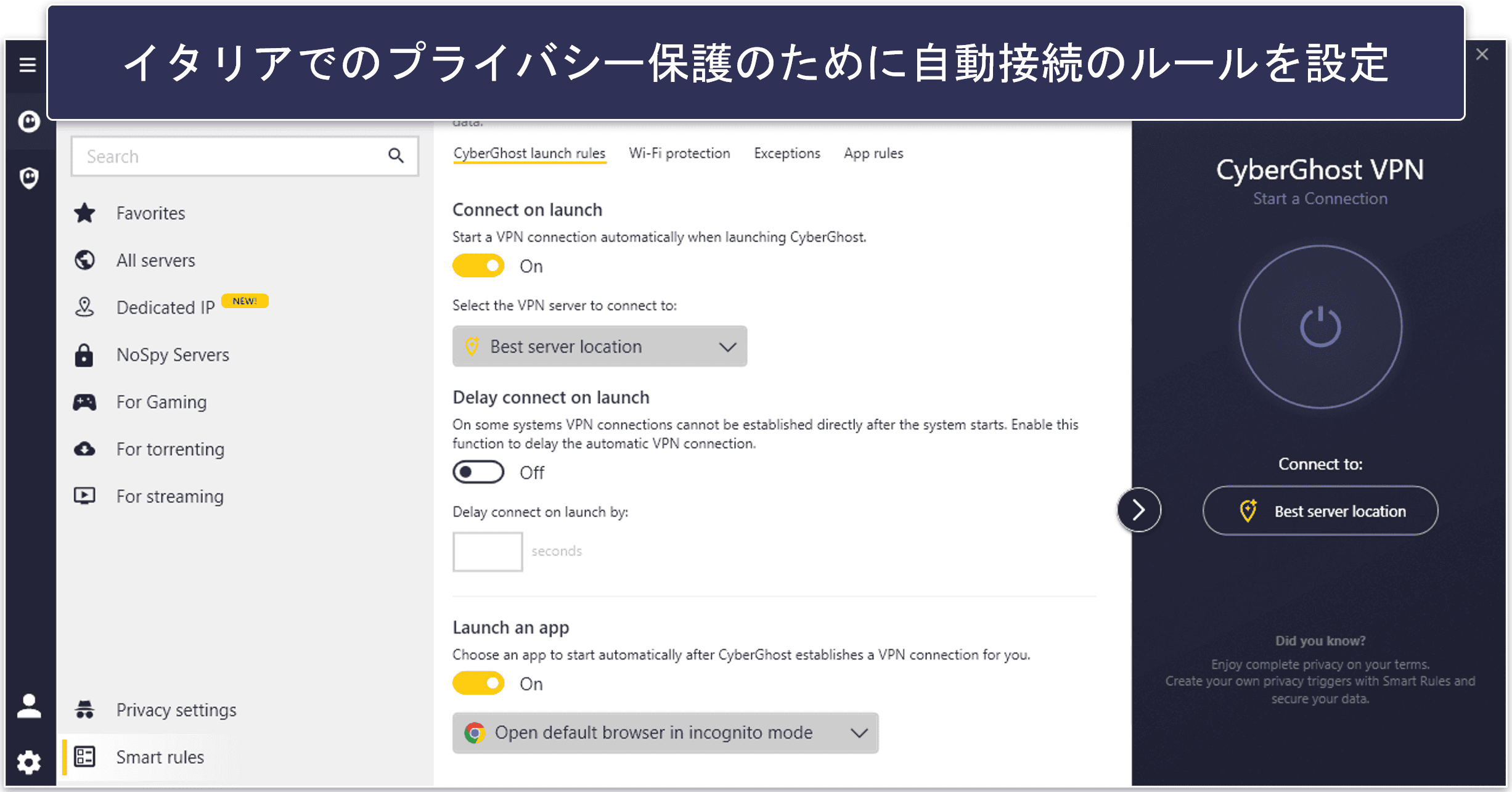1512x792 pixels.
Task: Open Smart rules section
Action: coord(160,757)
